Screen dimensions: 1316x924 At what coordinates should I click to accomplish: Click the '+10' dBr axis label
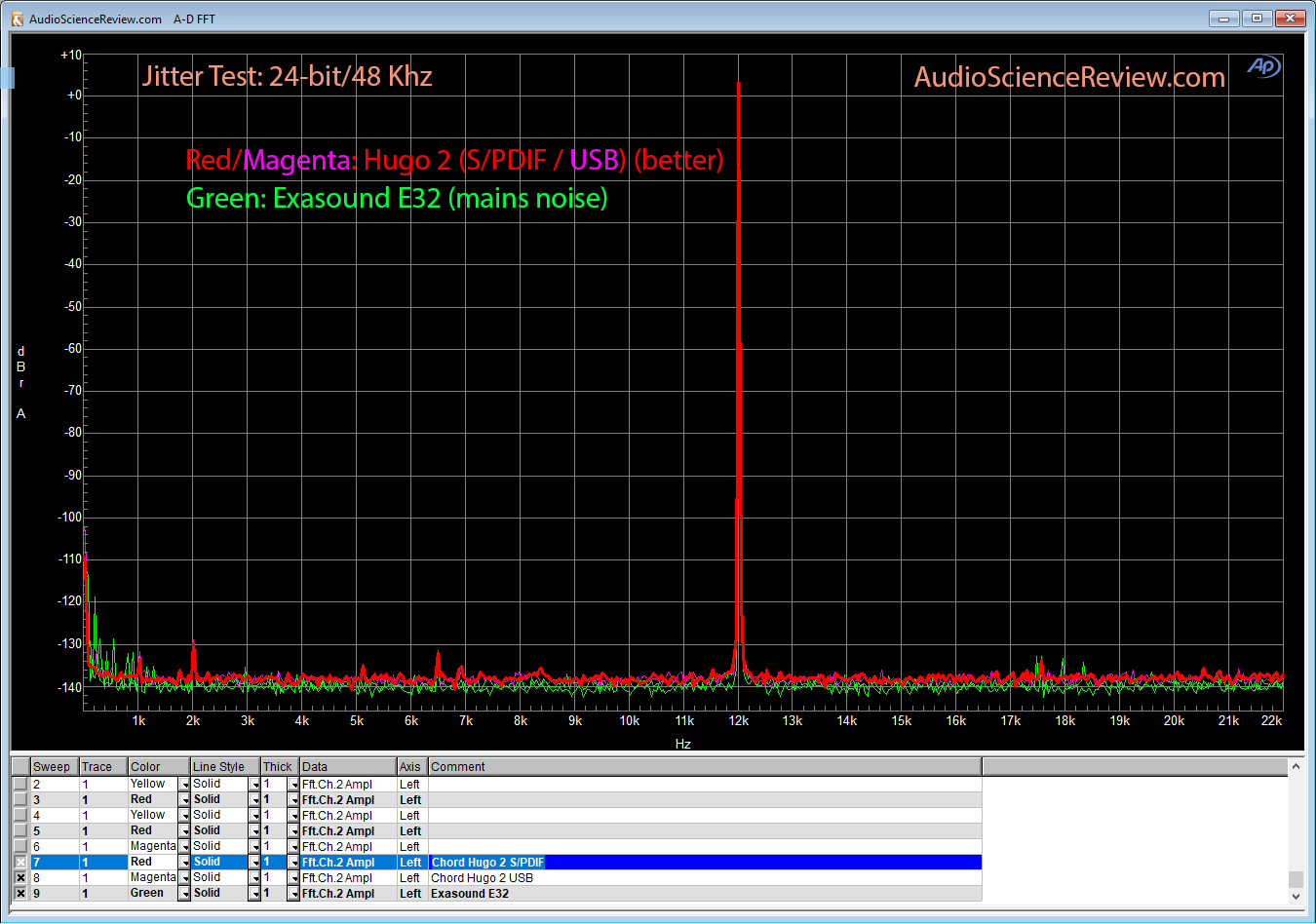point(71,55)
